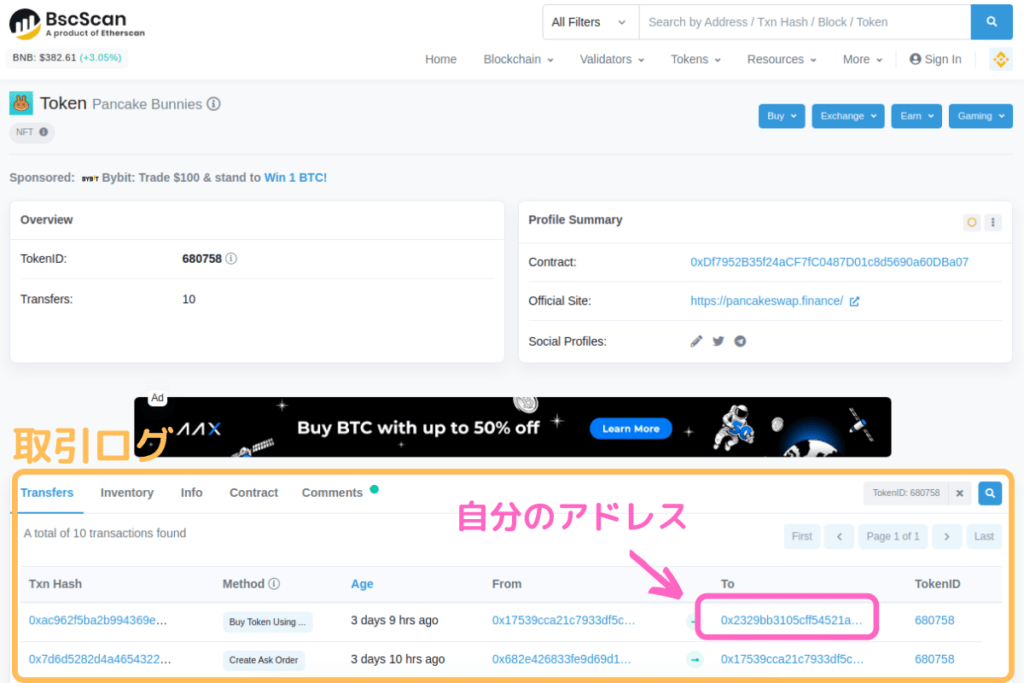Clear the TokenID 680758 filter with X
This screenshot has height=683, width=1024.
coord(959,493)
